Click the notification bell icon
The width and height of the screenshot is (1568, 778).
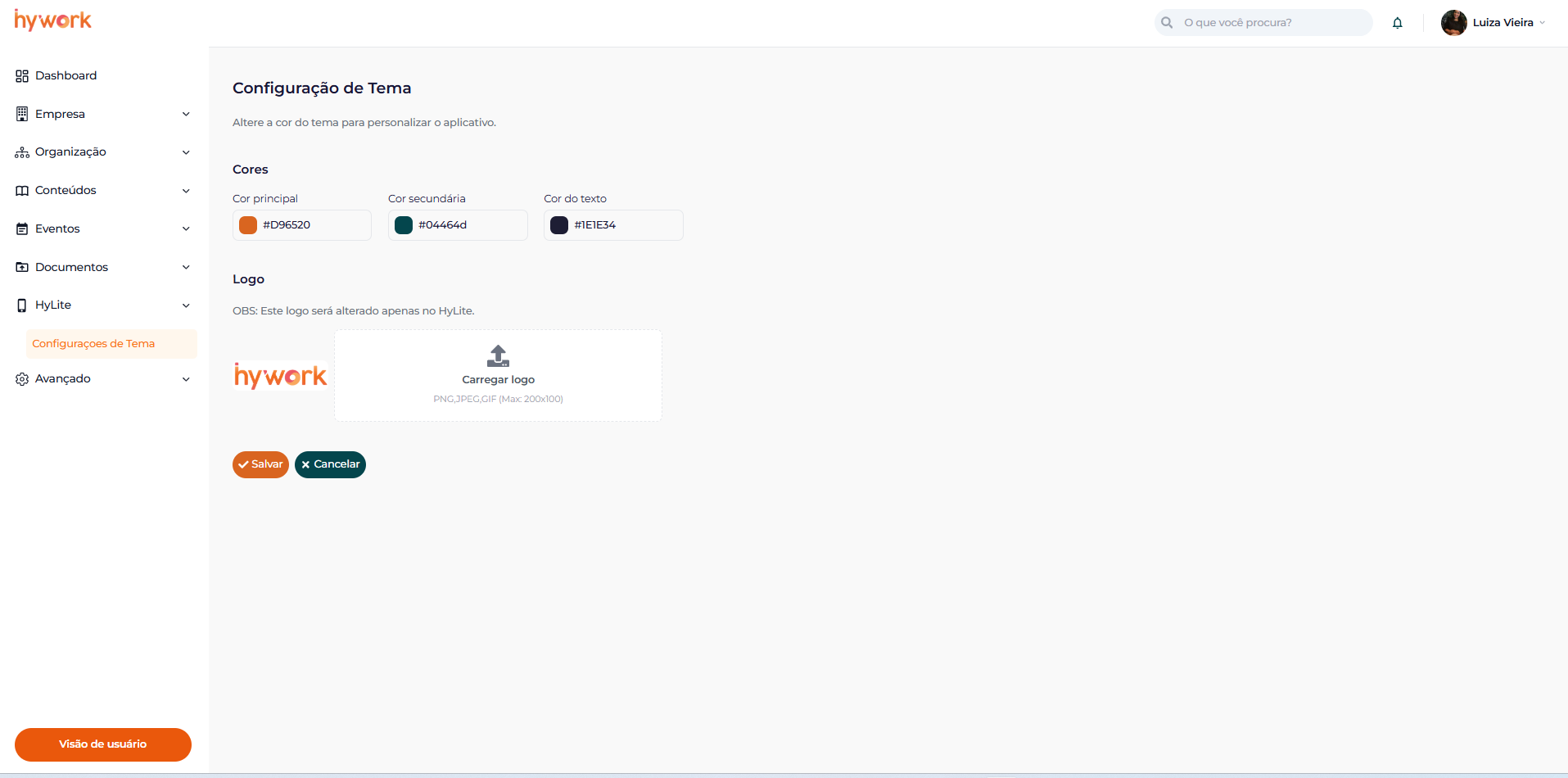[x=1397, y=23]
